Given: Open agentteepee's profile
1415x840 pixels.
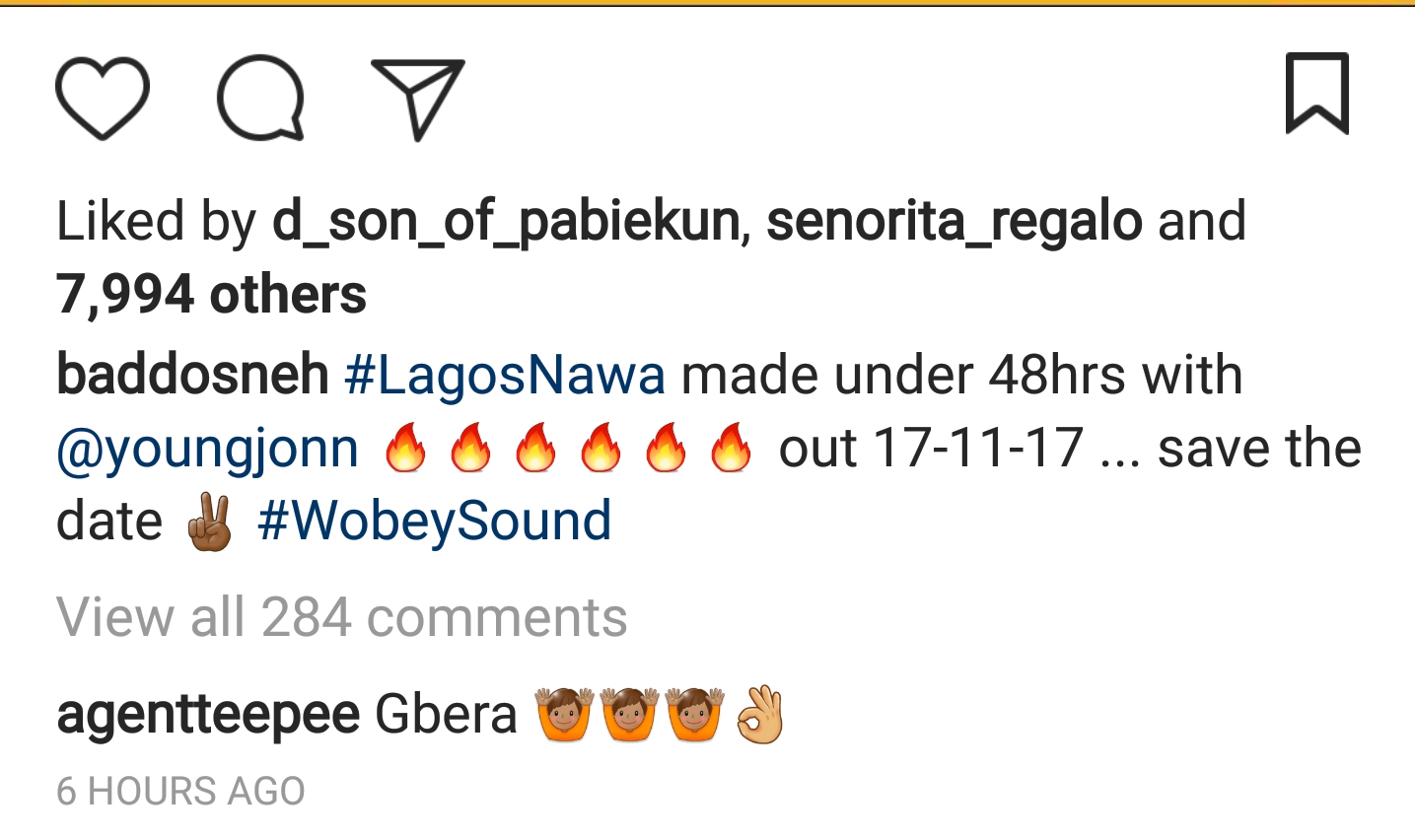Looking at the screenshot, I should 208,715.
